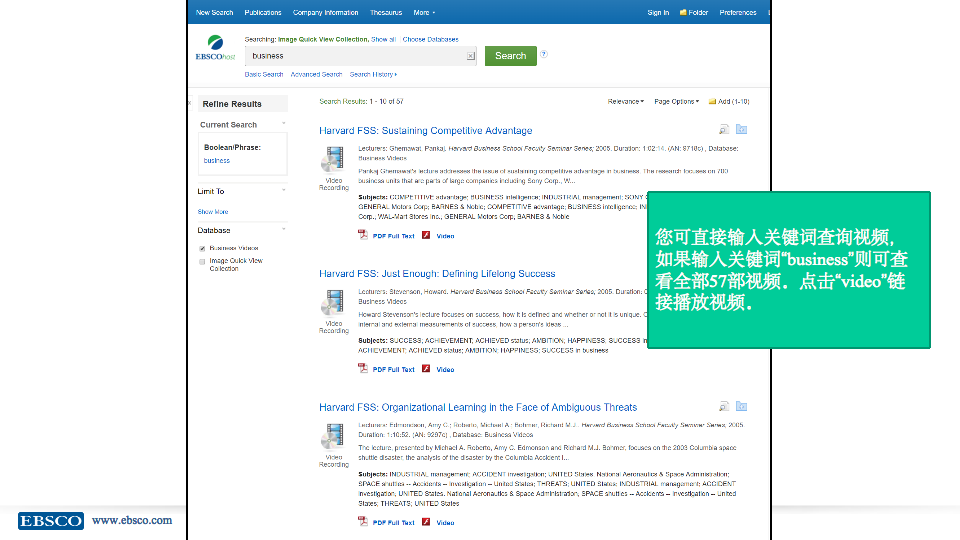The image size is (960, 540).
Task: Open Thesaurus in top menu
Action: click(x=386, y=12)
